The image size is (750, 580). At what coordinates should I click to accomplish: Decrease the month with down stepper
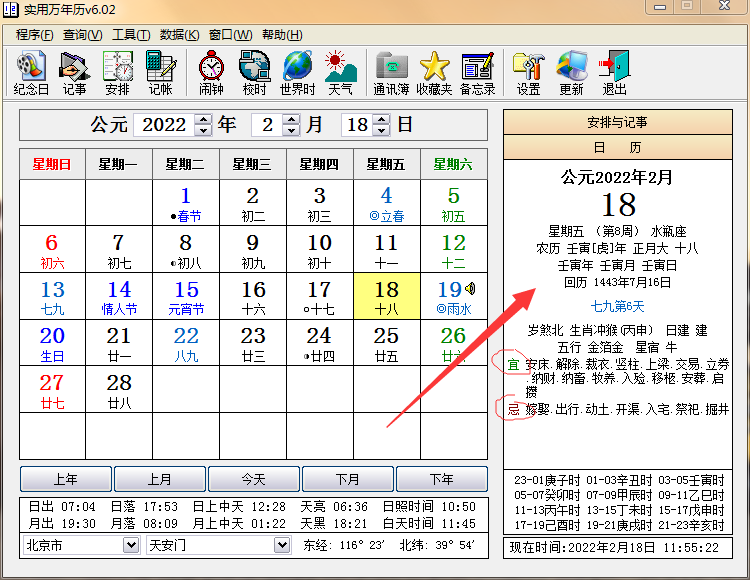[291, 131]
